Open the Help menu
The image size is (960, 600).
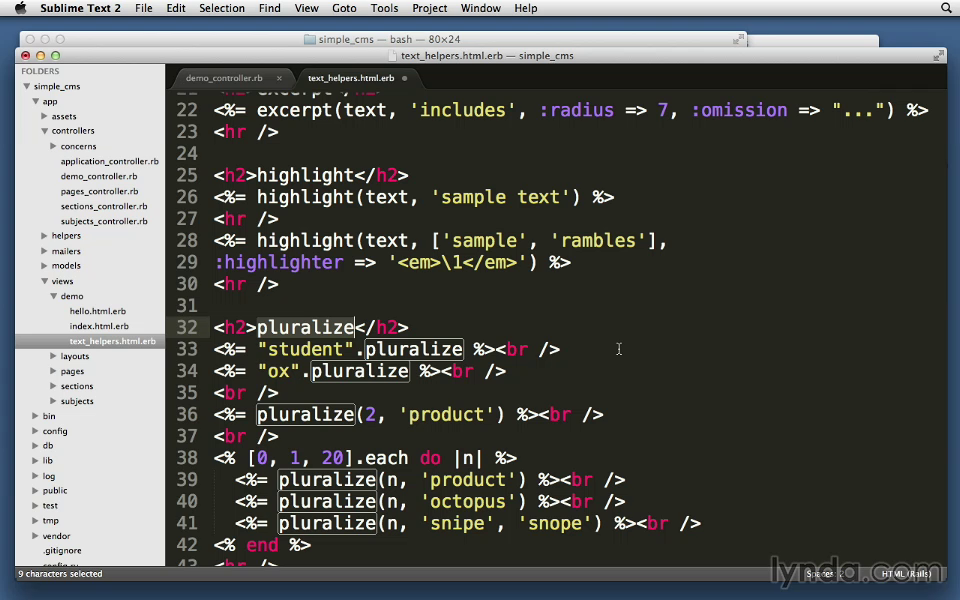(x=525, y=8)
